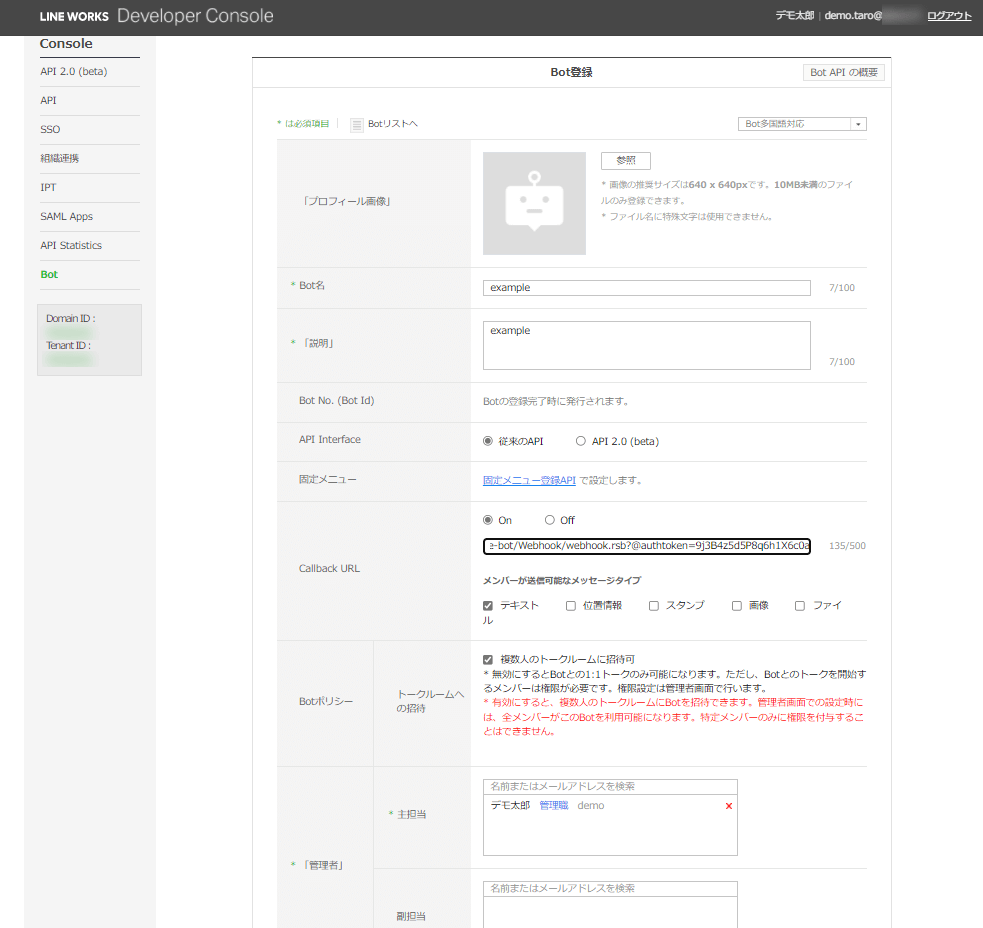Viewport: 983px width, 928px height.
Task: Toggle 複数人のトークルームに招待可 checkbox
Action: point(488,660)
